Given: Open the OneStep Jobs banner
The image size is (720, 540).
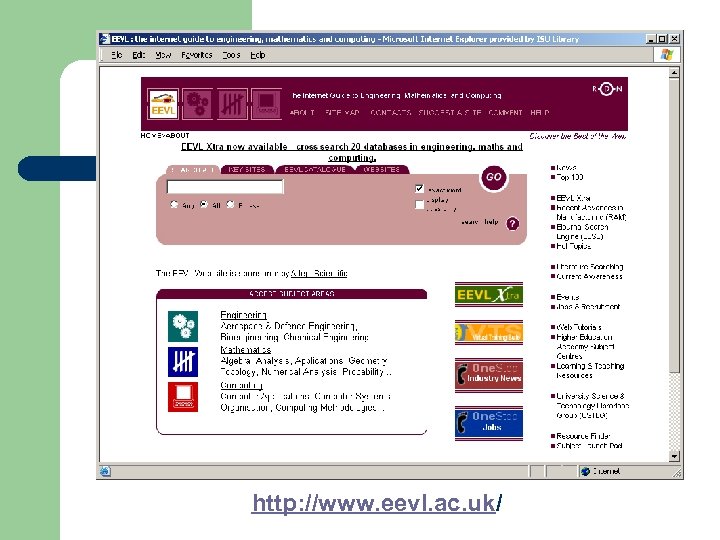Looking at the screenshot, I should coord(489,423).
